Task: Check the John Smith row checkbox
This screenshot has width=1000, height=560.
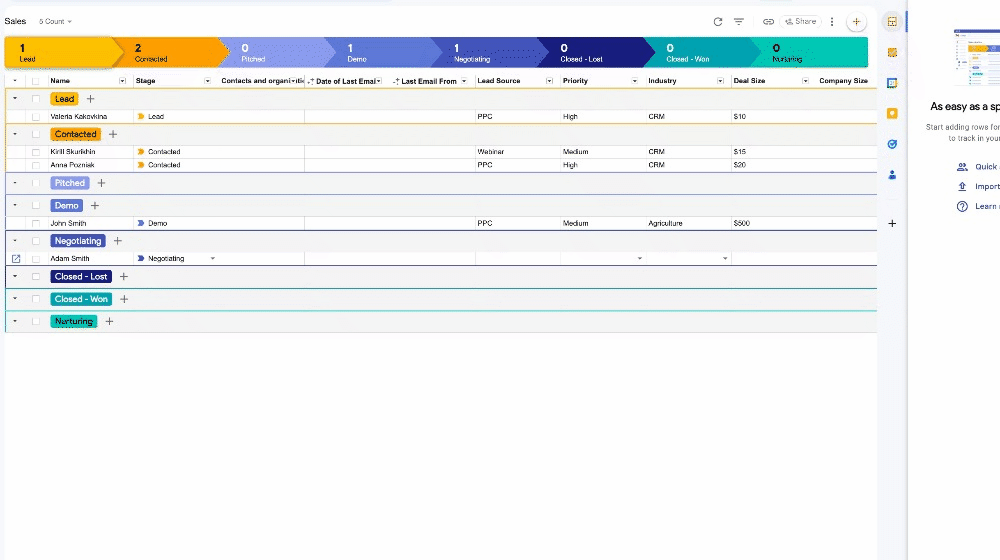Action: (36, 223)
